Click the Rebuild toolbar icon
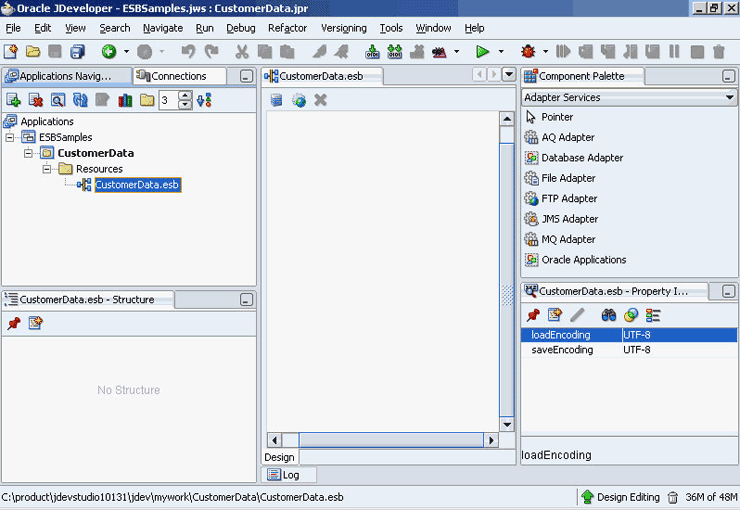Viewport: 740px width, 510px height. click(395, 51)
